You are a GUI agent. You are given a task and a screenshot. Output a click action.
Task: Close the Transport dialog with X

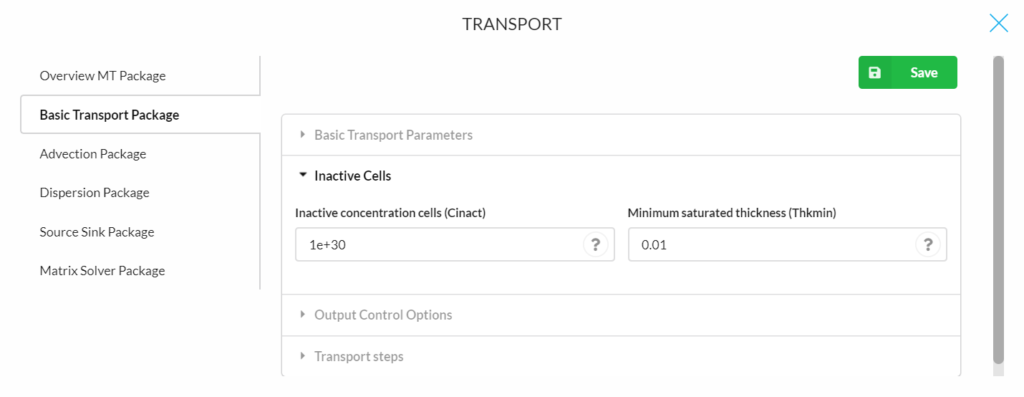(x=999, y=24)
